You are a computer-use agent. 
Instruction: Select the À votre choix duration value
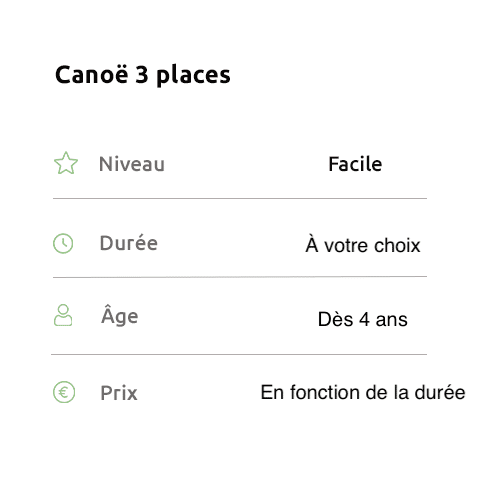click(x=363, y=245)
